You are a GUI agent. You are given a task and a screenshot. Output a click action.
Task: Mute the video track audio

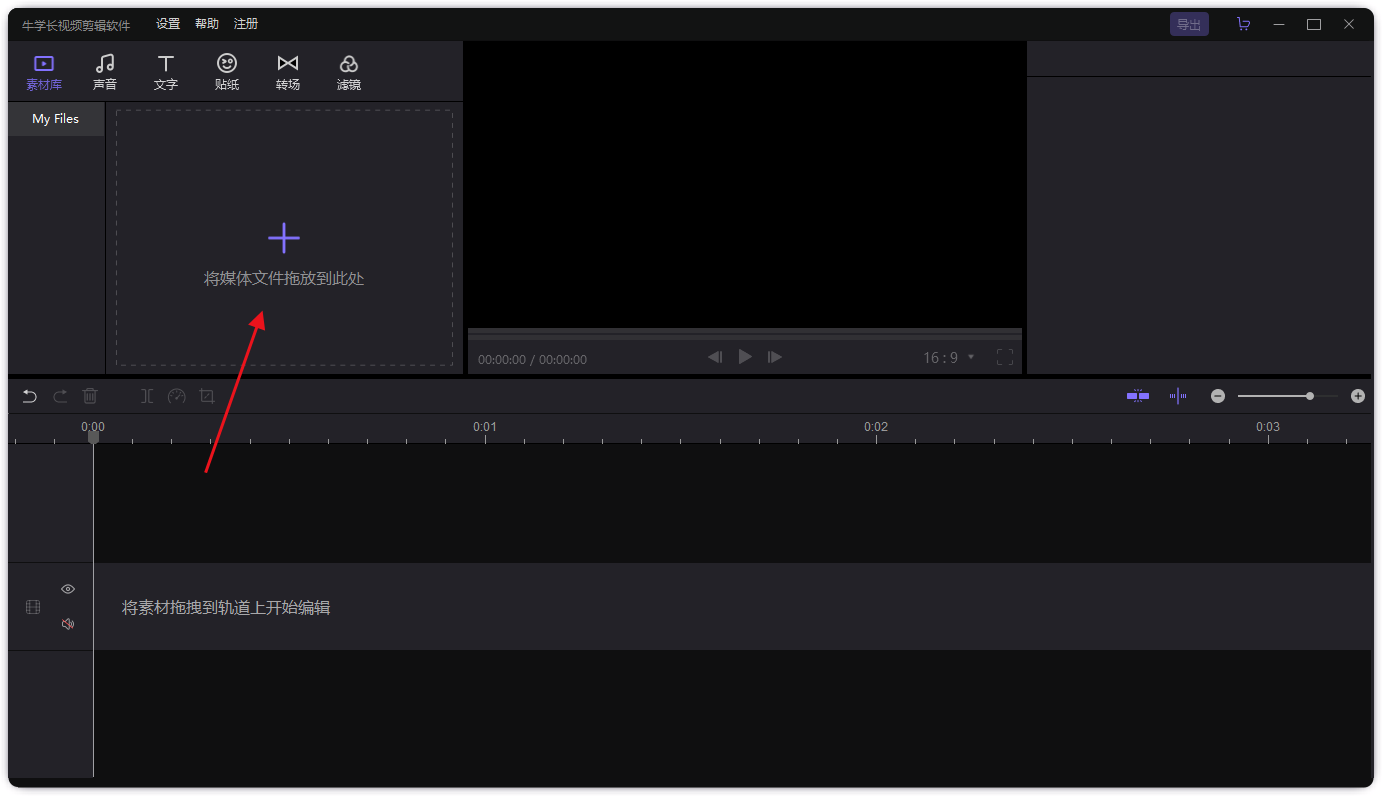[x=68, y=624]
